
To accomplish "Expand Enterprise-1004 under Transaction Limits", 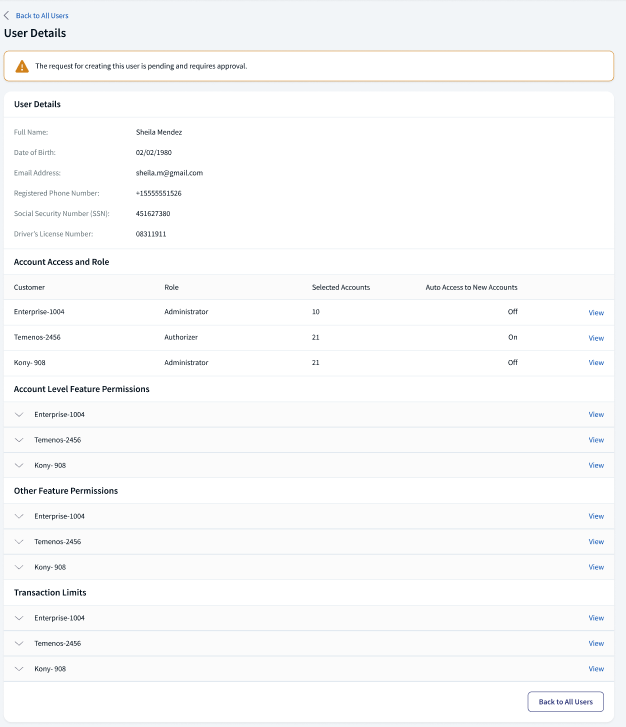I will [19, 618].
